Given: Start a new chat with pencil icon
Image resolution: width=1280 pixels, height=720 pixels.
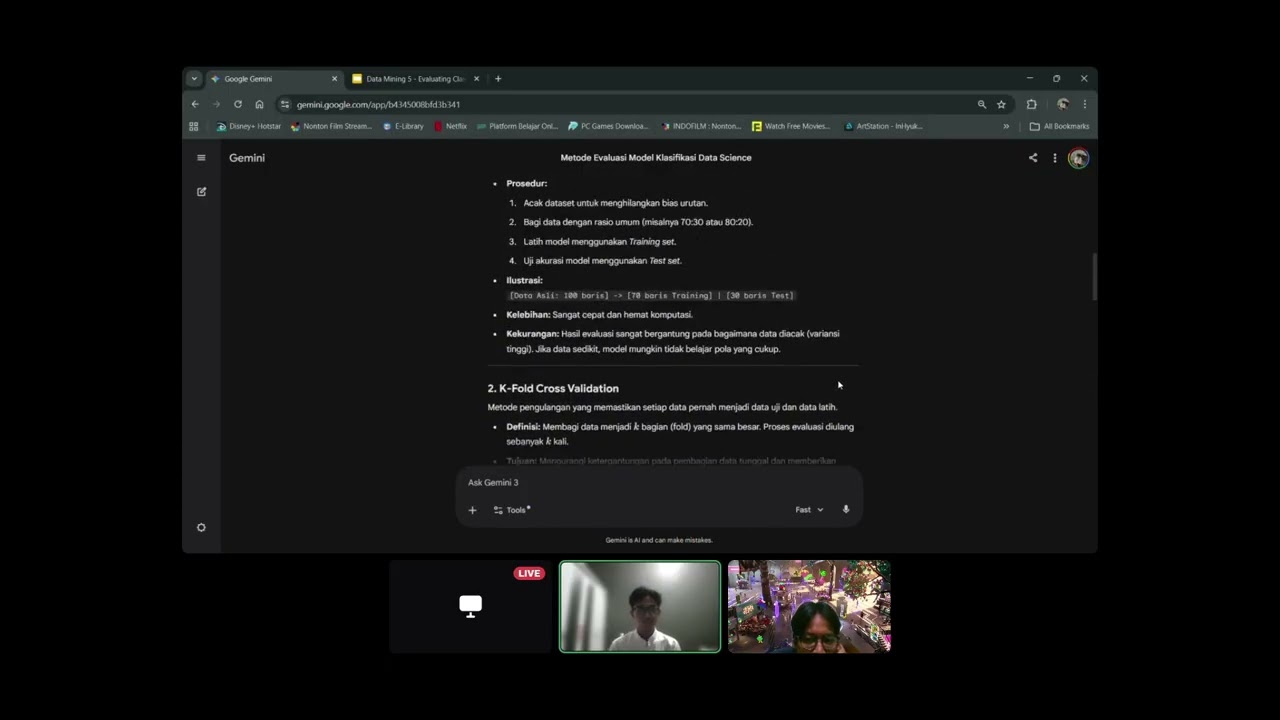Looking at the screenshot, I should tap(201, 191).
